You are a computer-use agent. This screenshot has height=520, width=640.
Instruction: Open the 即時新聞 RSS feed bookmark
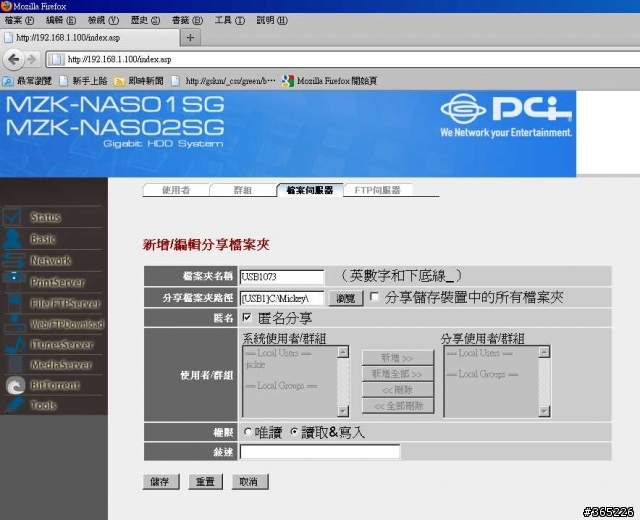point(141,81)
